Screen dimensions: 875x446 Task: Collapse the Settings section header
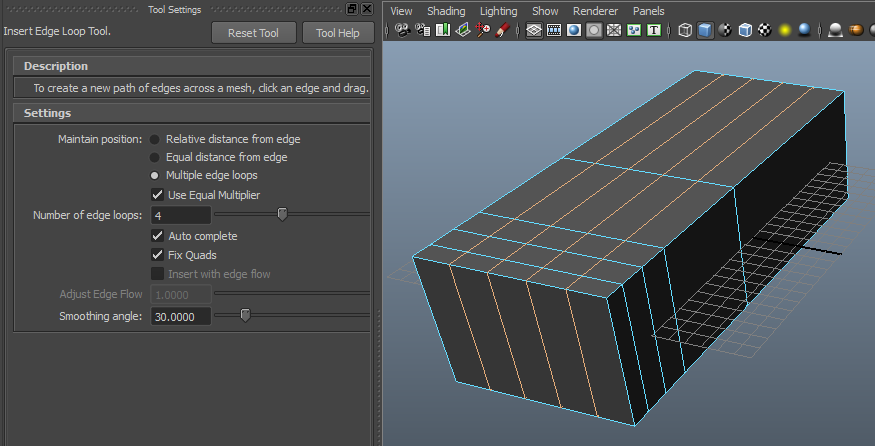coord(47,113)
